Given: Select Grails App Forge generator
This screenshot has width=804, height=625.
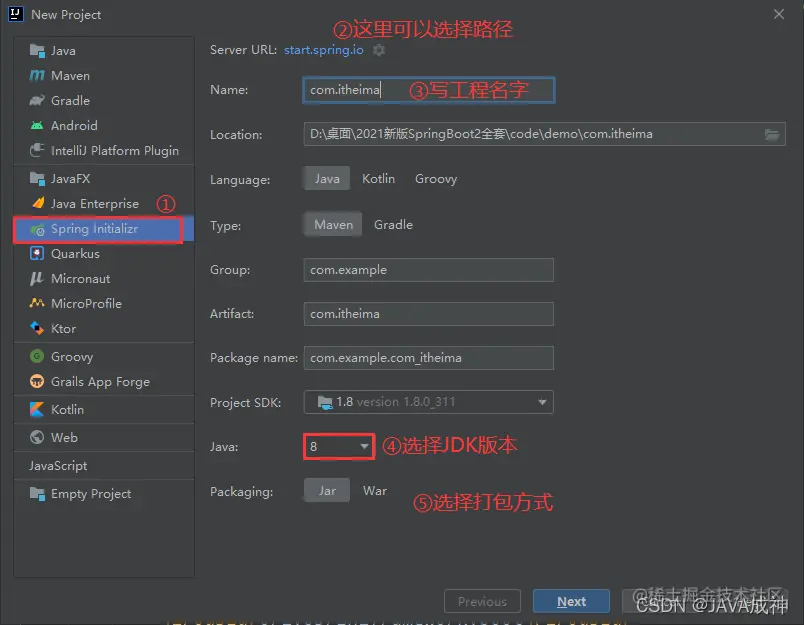Looking at the screenshot, I should (x=104, y=381).
